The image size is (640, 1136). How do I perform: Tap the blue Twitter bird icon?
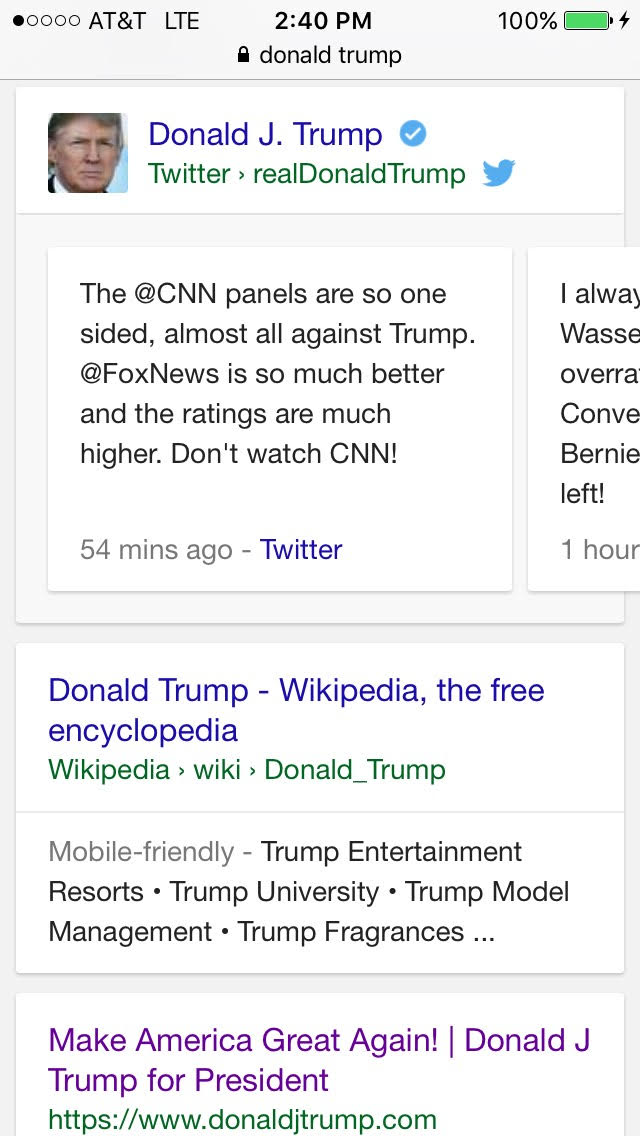499,173
